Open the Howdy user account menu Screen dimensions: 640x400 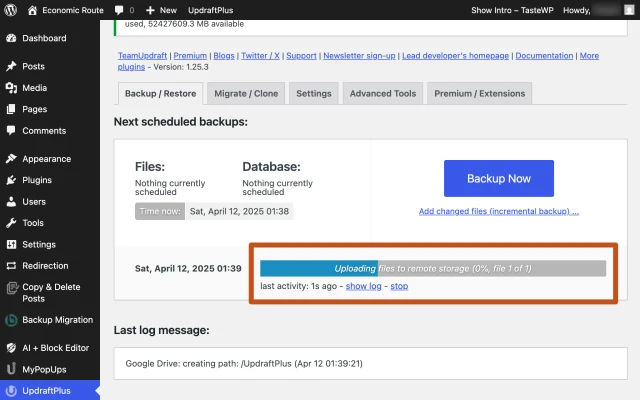pos(590,9)
